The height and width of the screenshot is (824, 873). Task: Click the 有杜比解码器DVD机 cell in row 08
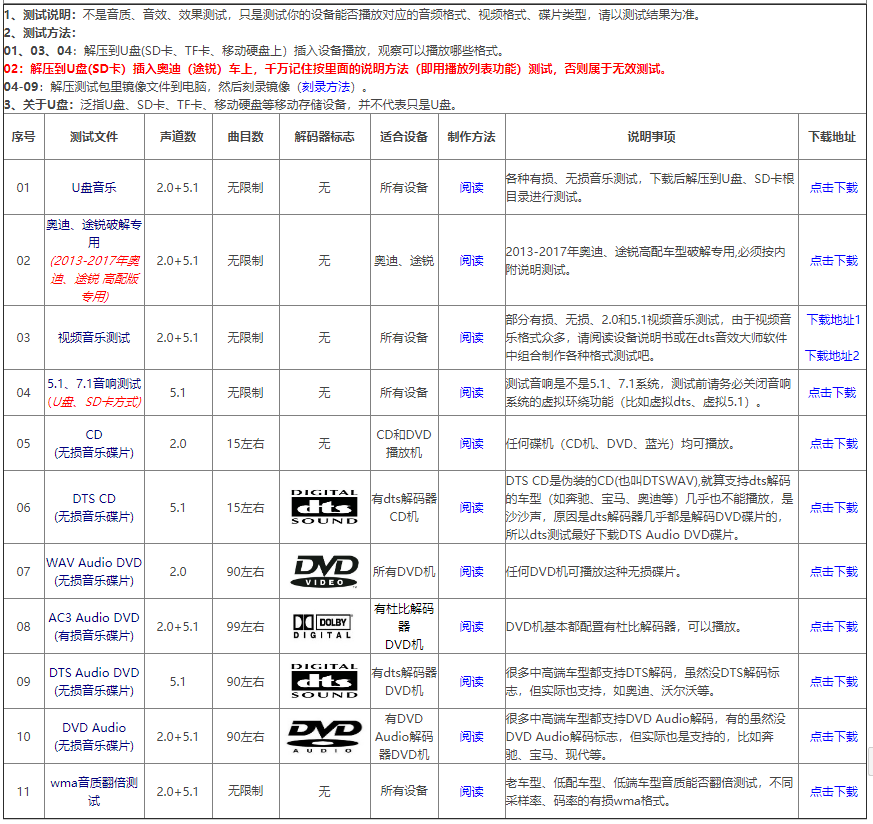[x=404, y=626]
